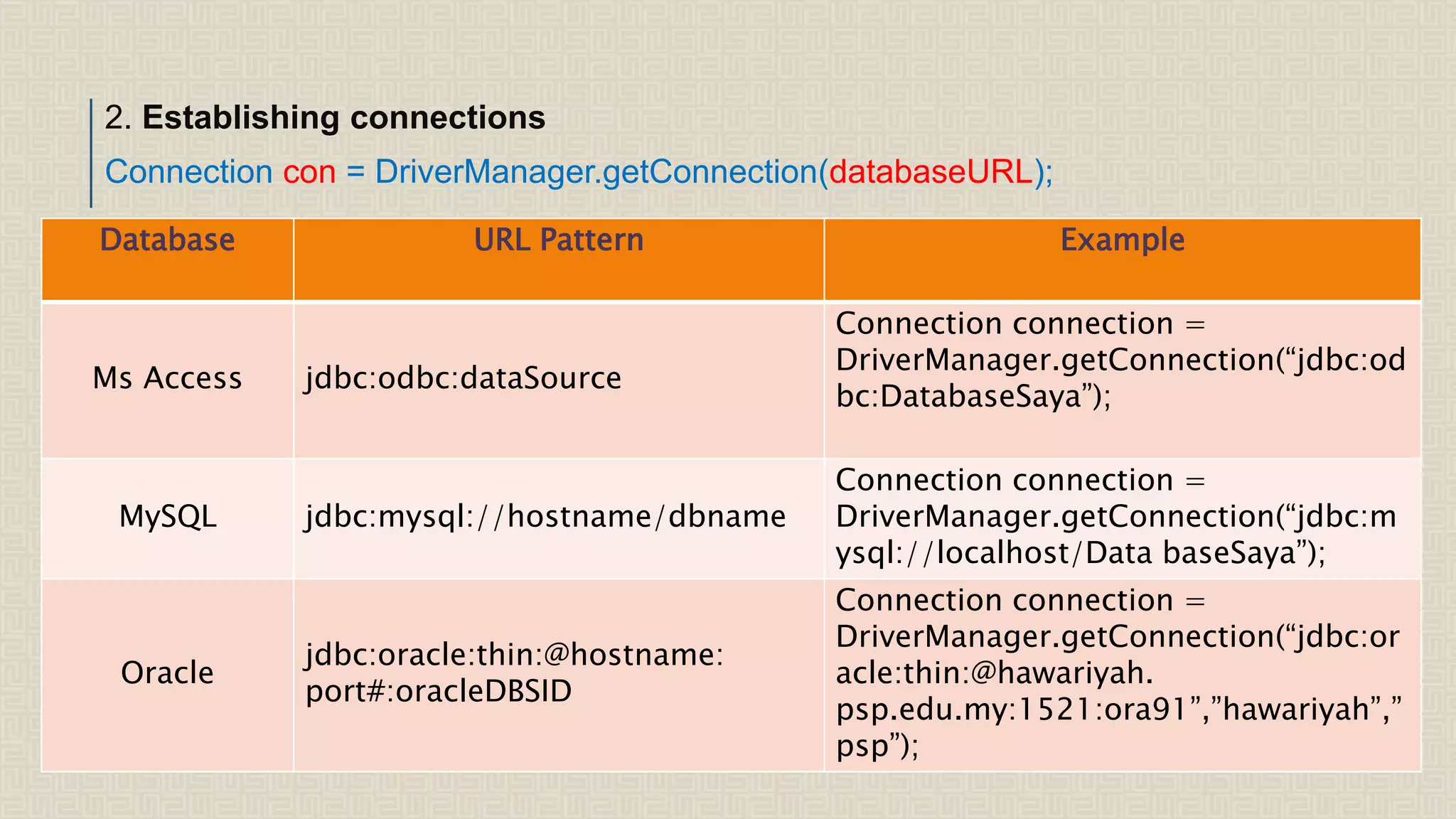
Task: Click the 'Example' column header
Action: point(1123,259)
